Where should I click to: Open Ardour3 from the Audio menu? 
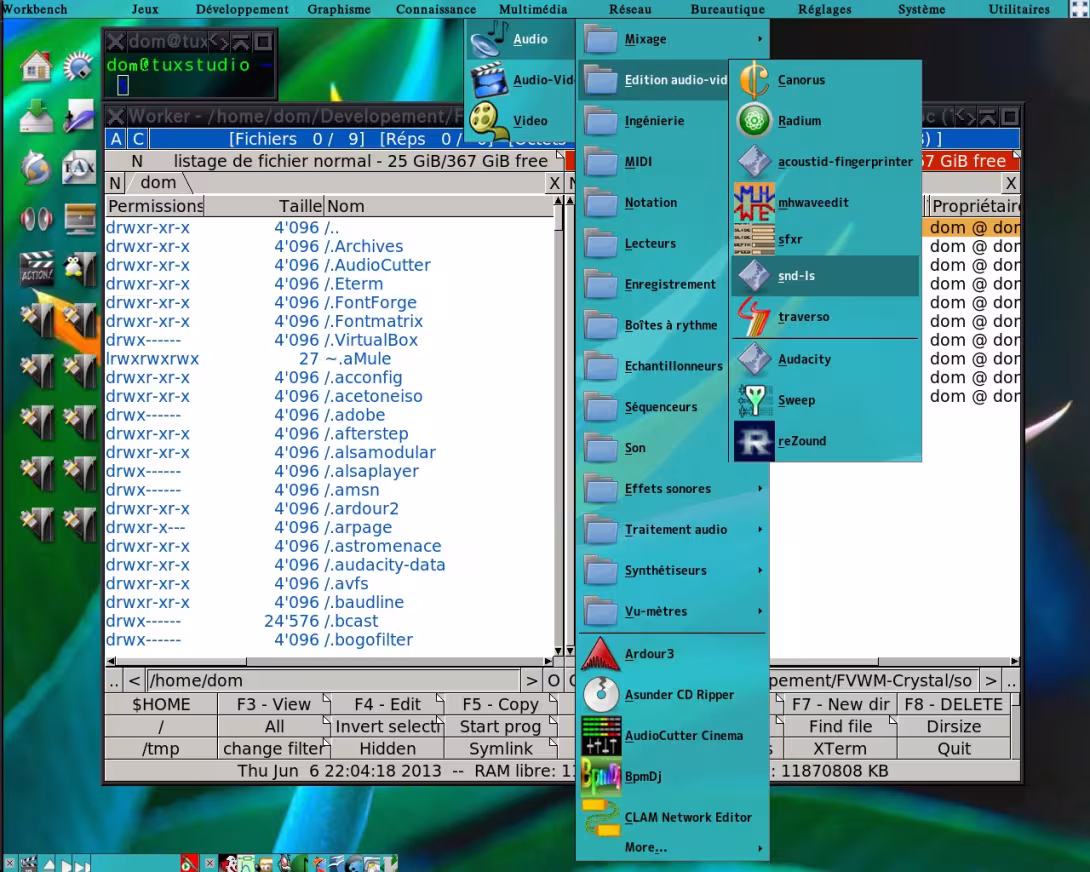[x=673, y=654]
